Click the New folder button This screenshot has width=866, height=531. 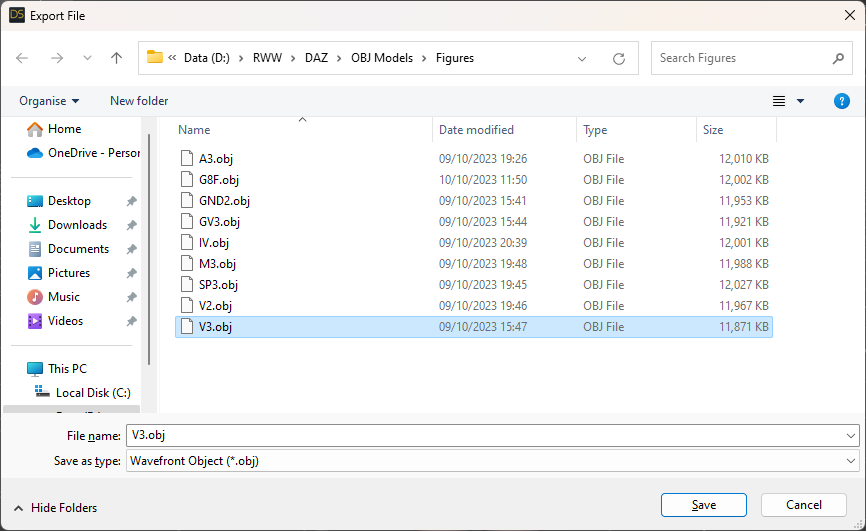139,101
